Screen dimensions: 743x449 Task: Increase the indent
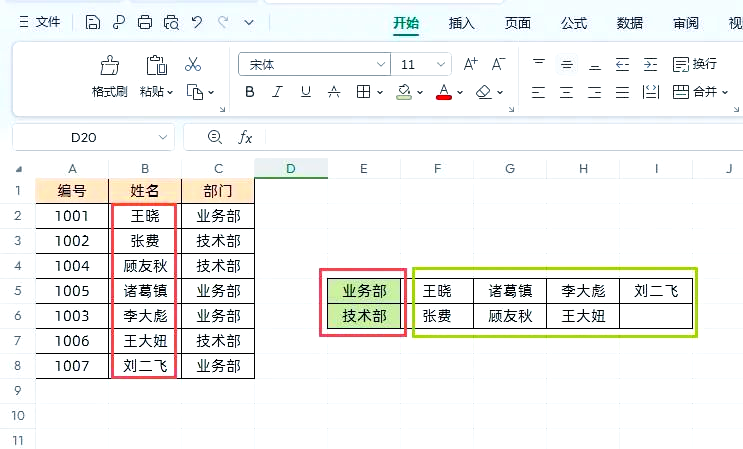[651, 64]
